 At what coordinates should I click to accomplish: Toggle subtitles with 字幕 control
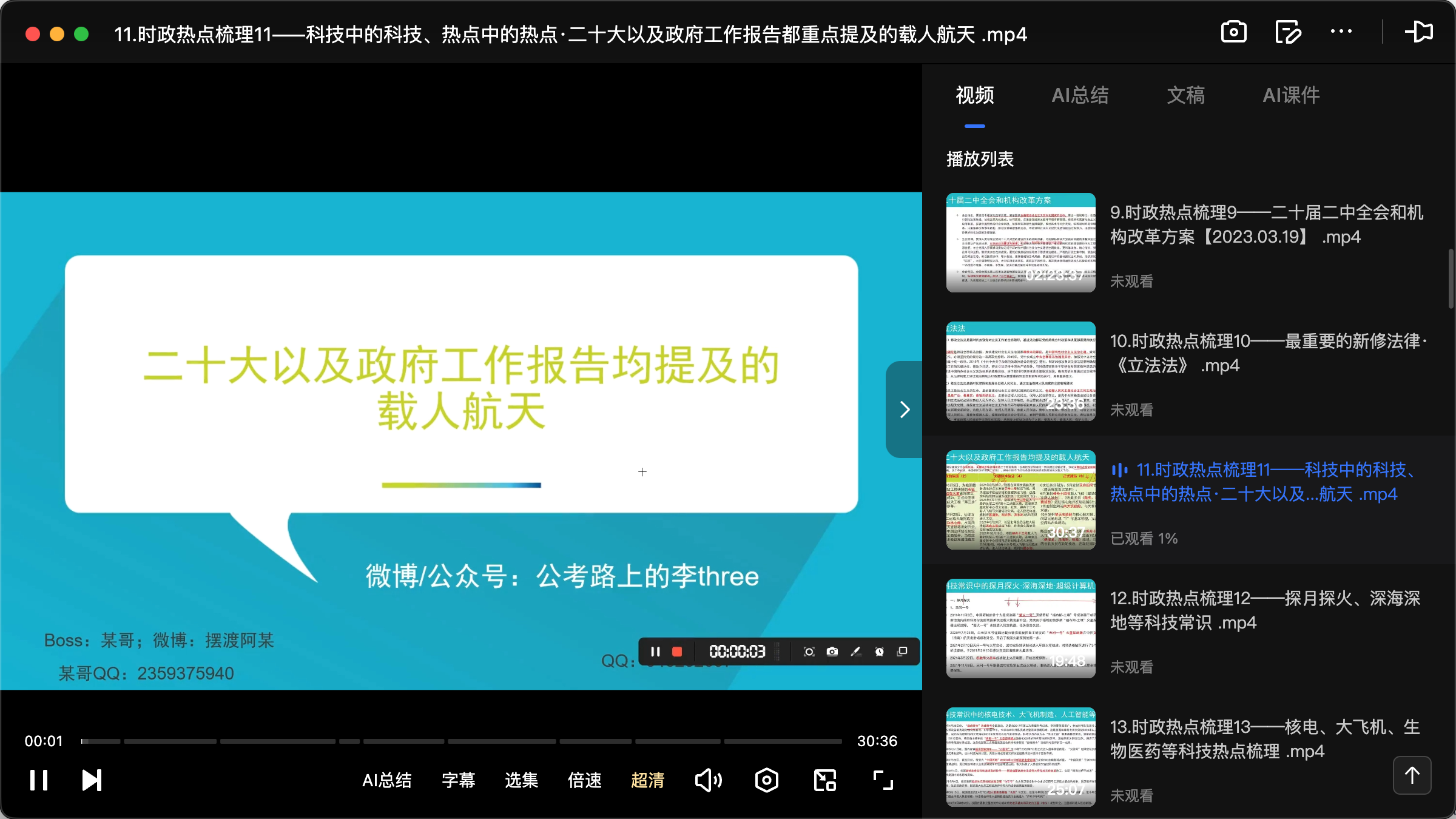(459, 781)
